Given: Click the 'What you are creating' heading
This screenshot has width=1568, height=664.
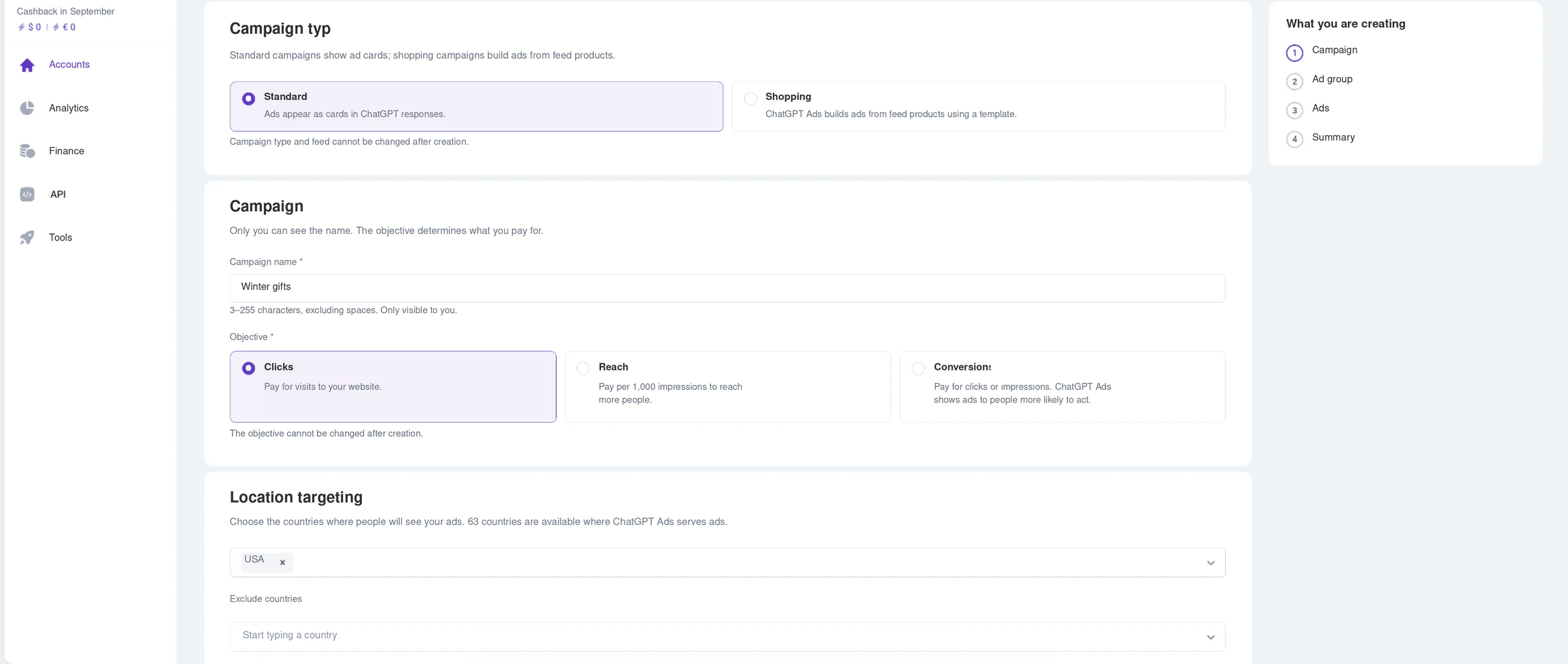Looking at the screenshot, I should [x=1345, y=24].
